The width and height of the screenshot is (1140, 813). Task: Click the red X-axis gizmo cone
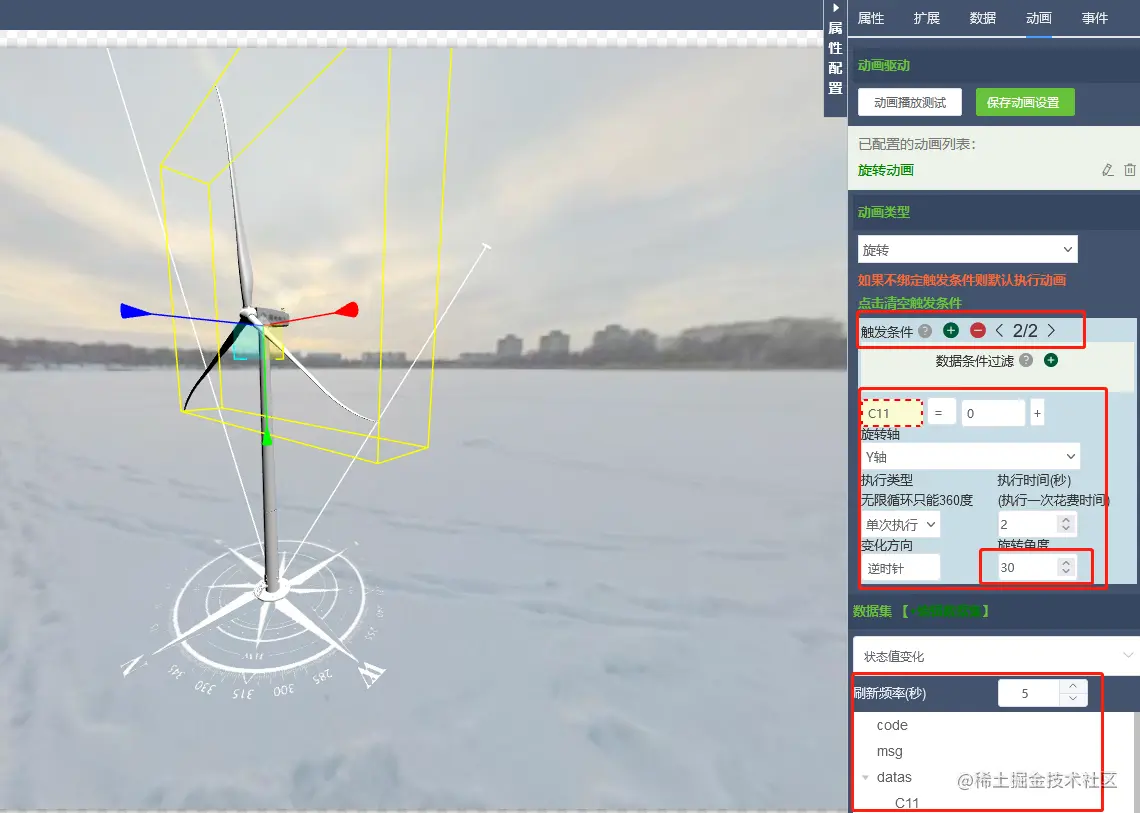point(347,310)
